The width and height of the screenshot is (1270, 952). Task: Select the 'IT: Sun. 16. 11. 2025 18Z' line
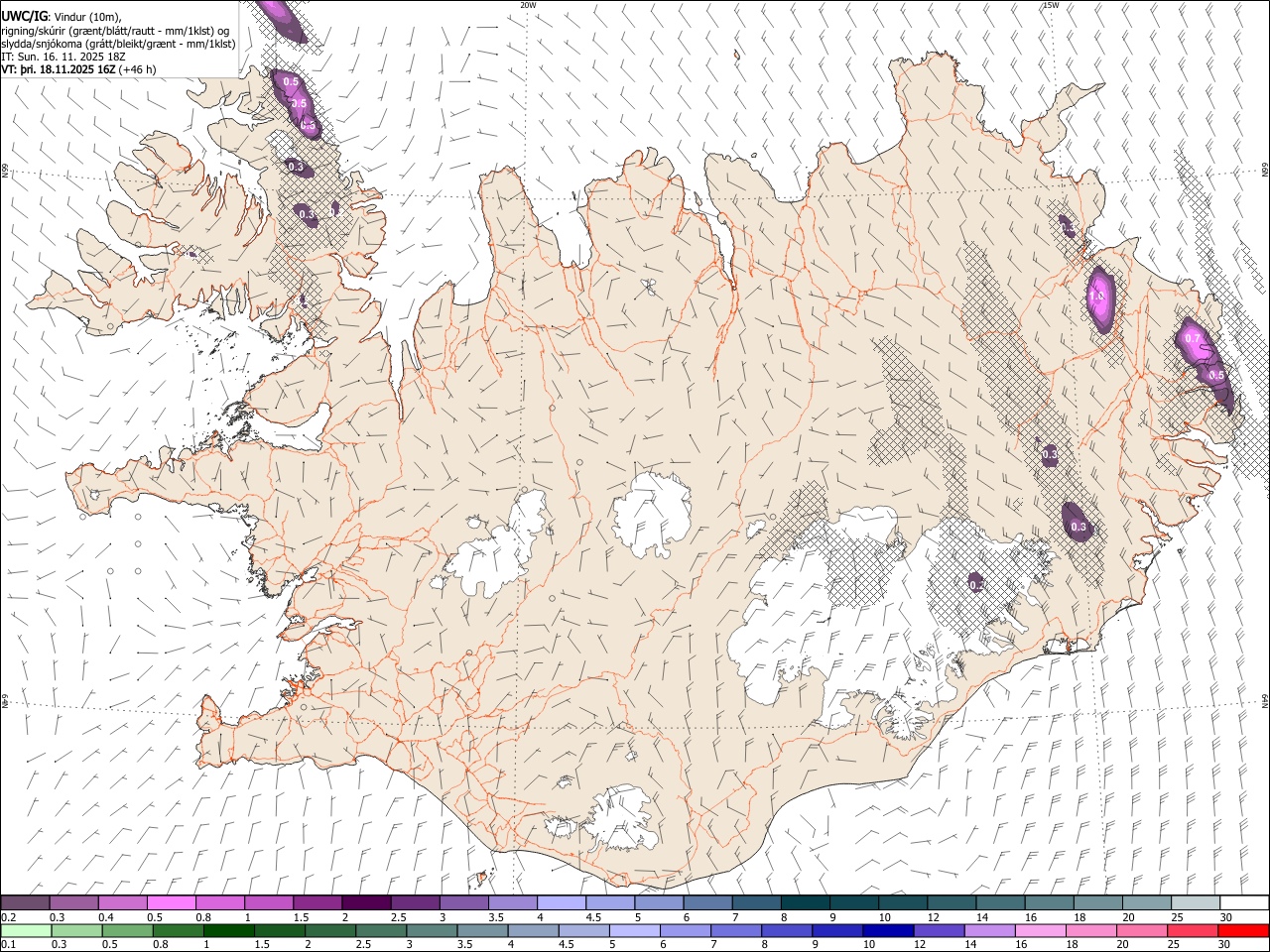click(x=64, y=58)
